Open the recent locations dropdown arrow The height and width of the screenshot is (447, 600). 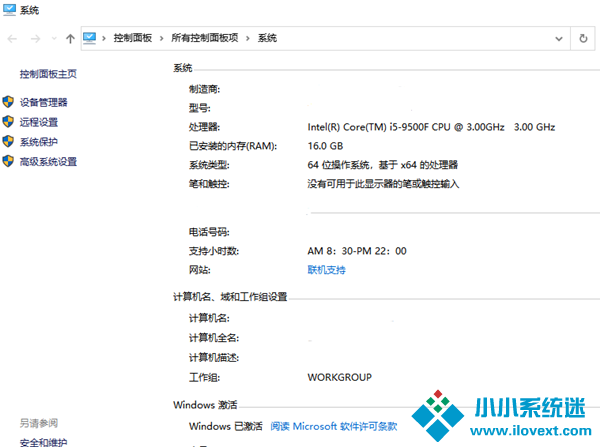tap(54, 38)
